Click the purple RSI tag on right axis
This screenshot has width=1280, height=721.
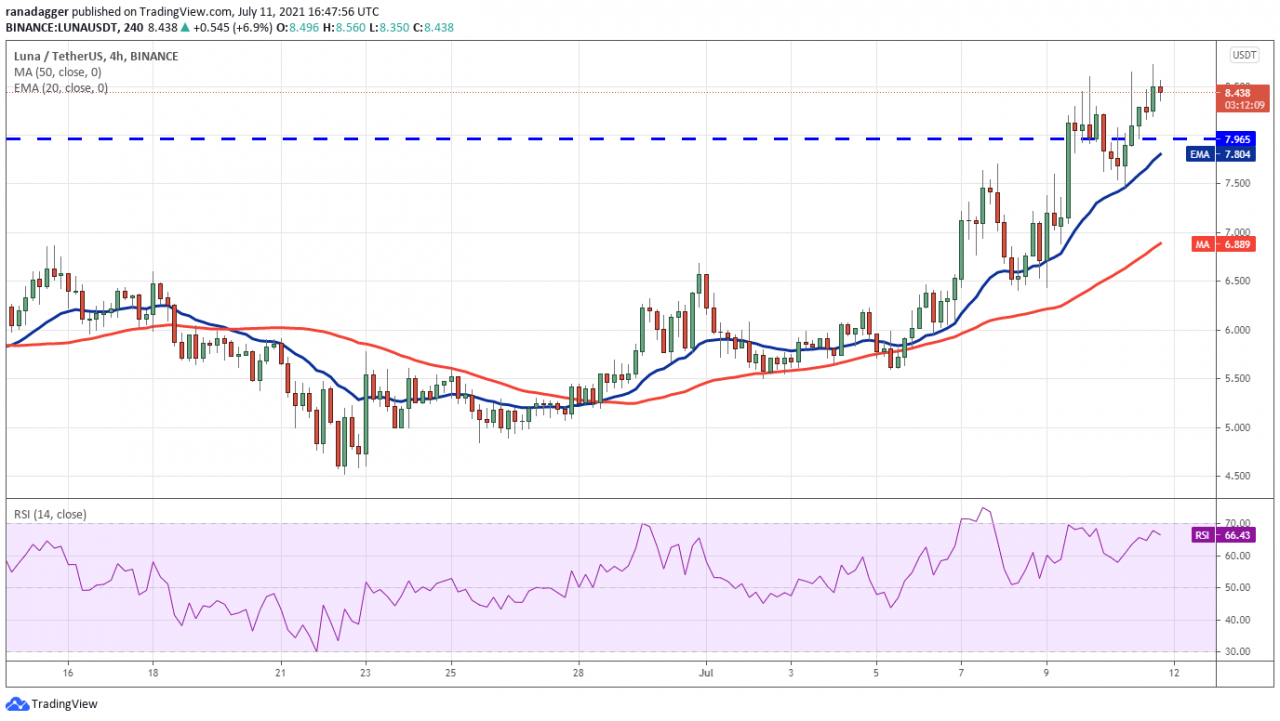click(1203, 535)
